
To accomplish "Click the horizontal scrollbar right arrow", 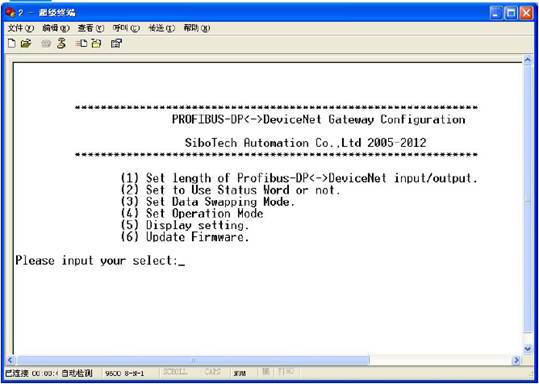I will click(516, 360).
